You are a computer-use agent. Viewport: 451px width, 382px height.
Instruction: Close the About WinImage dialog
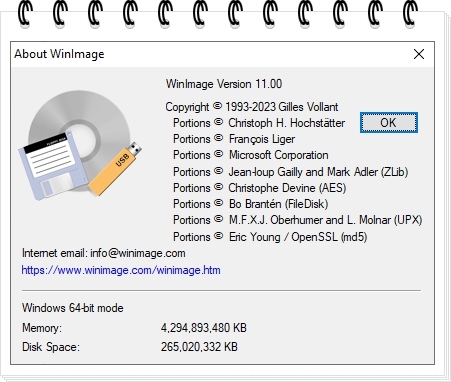(419, 54)
